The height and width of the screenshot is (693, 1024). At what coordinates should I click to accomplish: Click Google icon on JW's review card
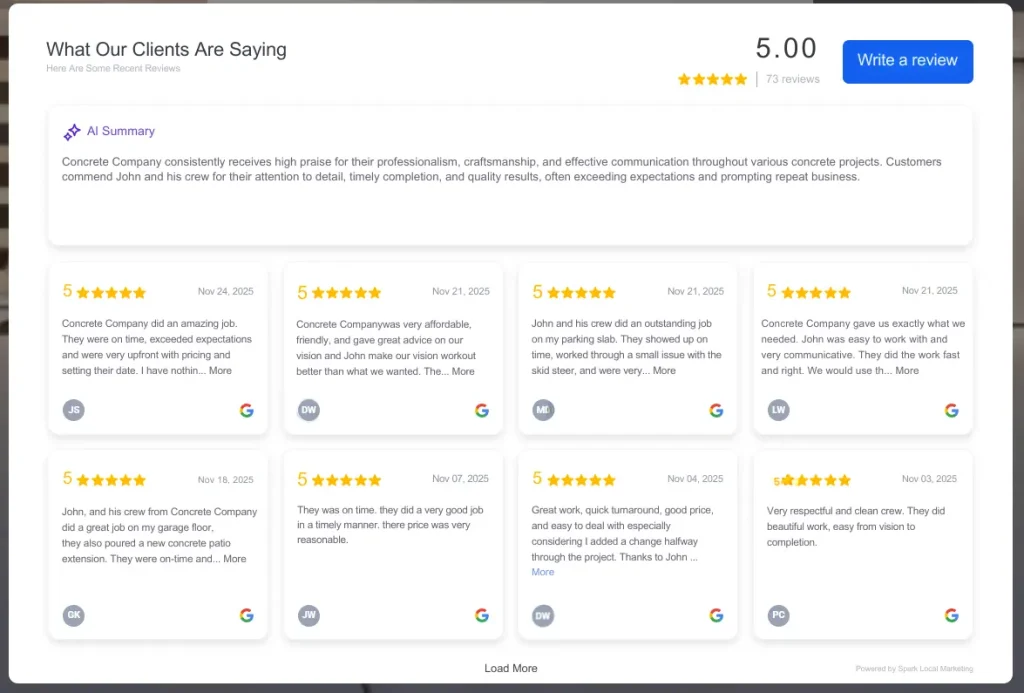point(482,615)
